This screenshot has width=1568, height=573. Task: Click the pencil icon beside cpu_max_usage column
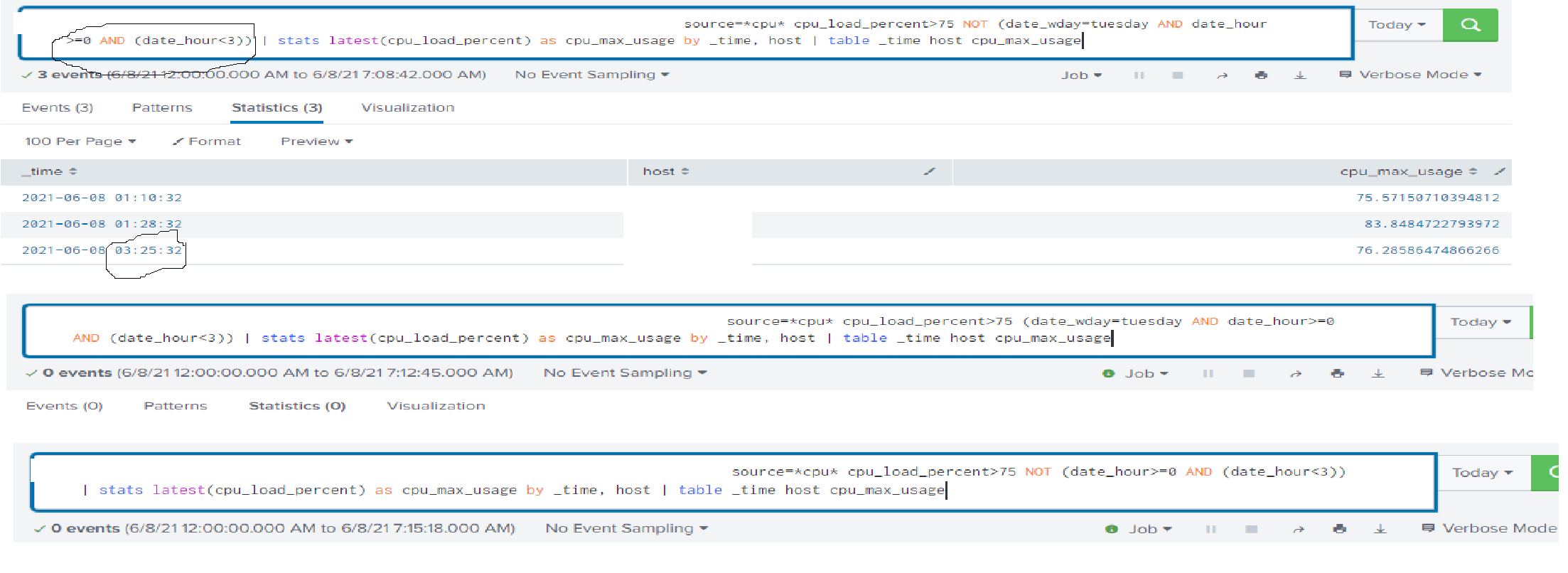pos(1500,171)
